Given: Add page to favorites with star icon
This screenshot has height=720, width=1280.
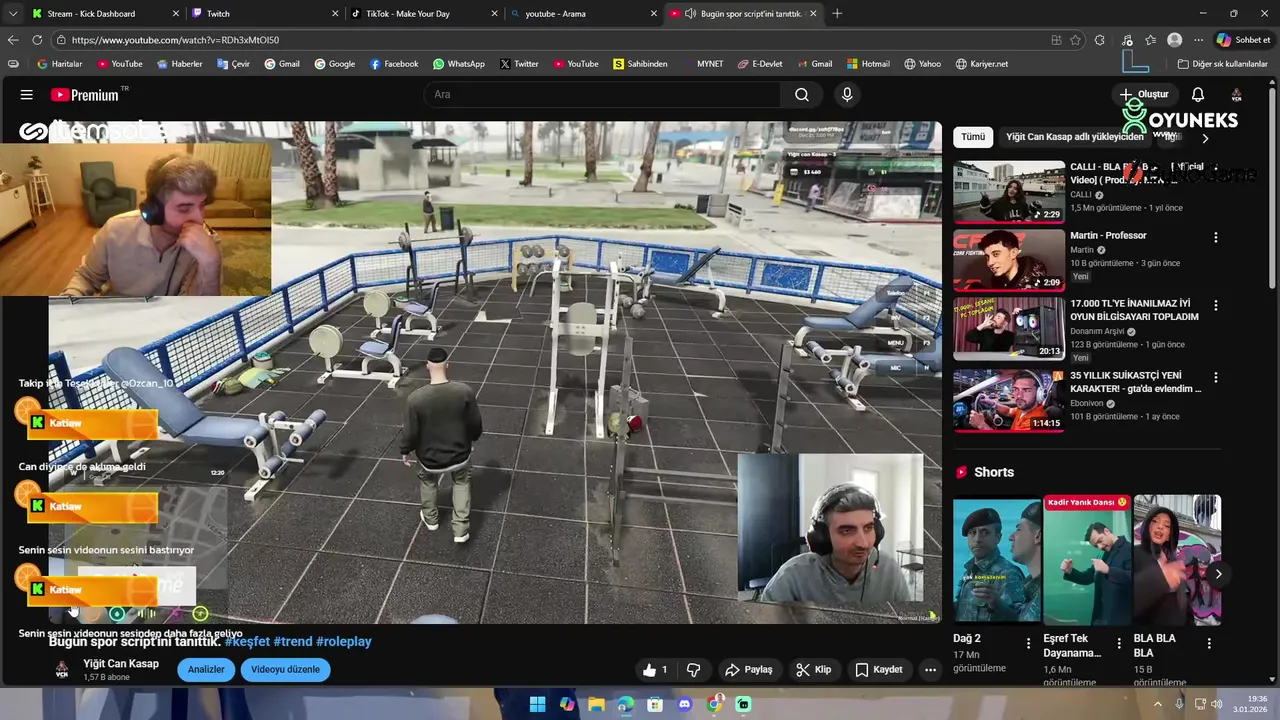Looking at the screenshot, I should point(1075,40).
